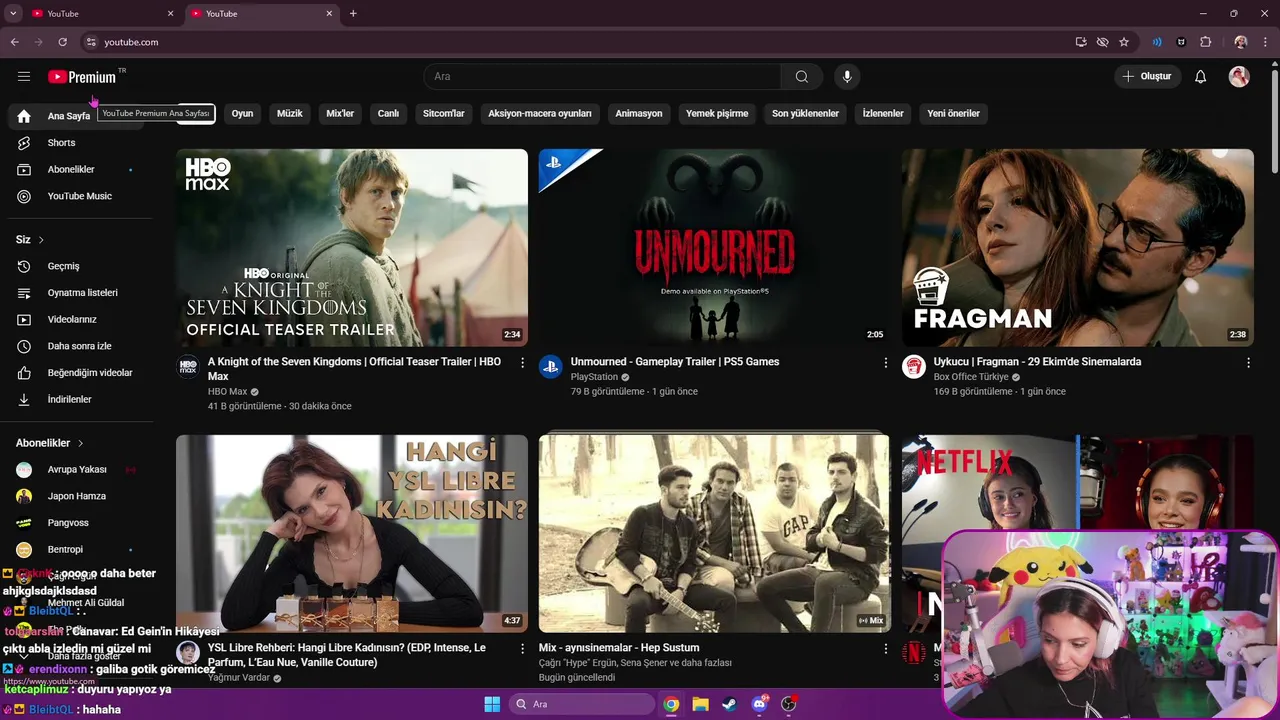Select the Müzik filter chip
Viewport: 1280px width, 720px height.
point(289,114)
